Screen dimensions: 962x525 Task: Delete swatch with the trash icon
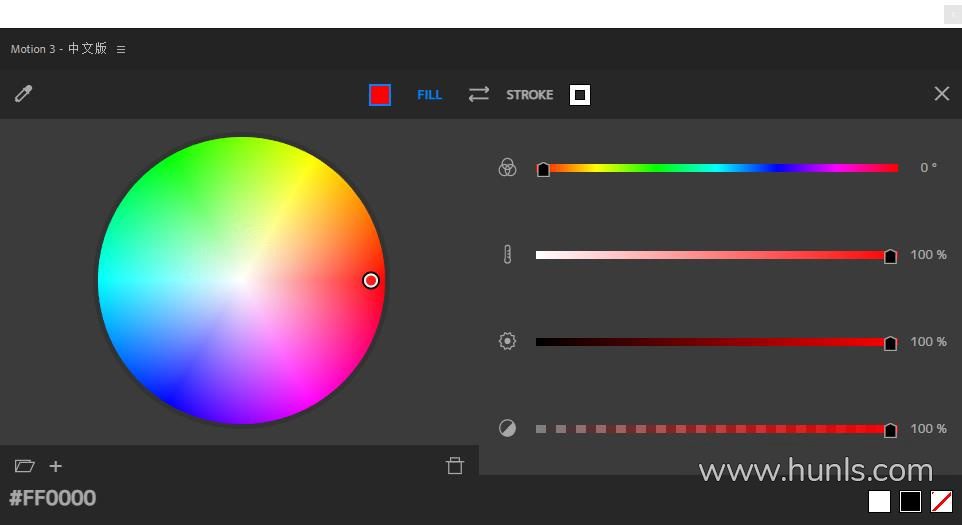tap(455, 466)
